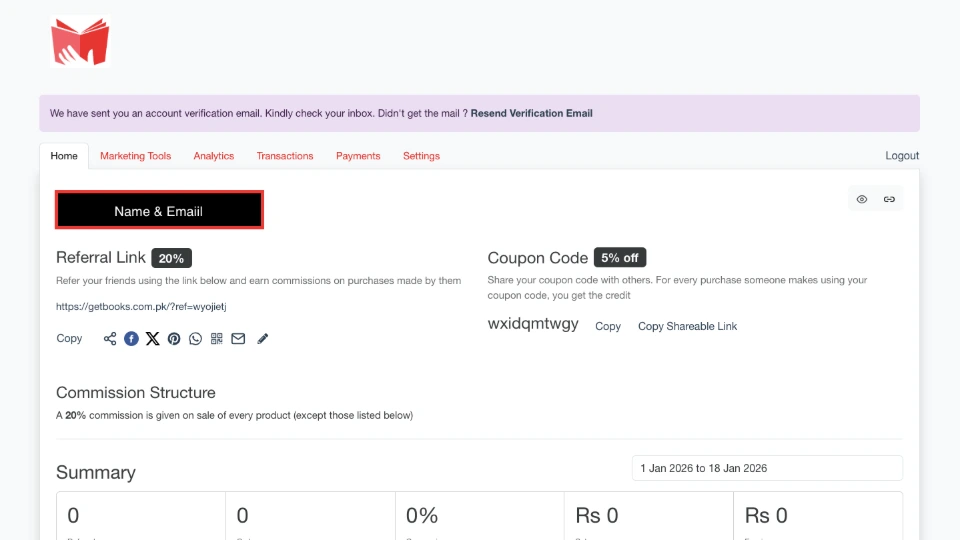
Task: Share referral link on Facebook
Action: [131, 339]
